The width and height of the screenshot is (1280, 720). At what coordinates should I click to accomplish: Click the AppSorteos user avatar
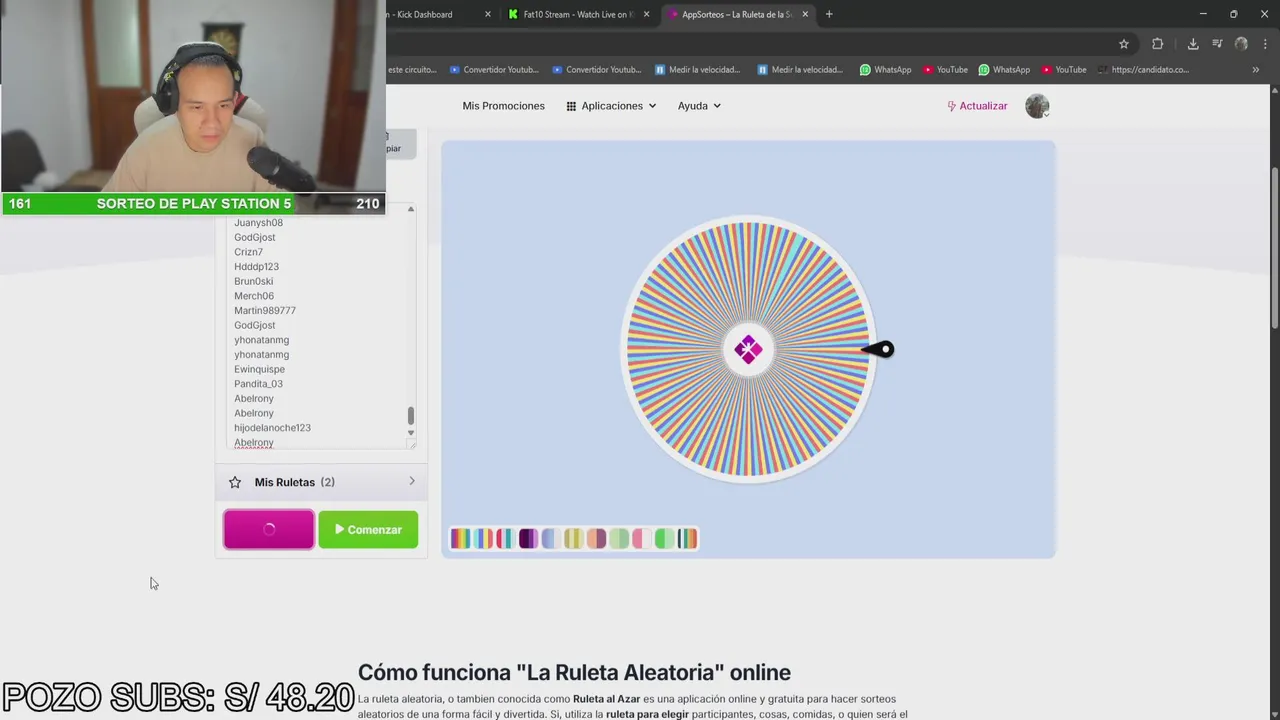pyautogui.click(x=1037, y=106)
